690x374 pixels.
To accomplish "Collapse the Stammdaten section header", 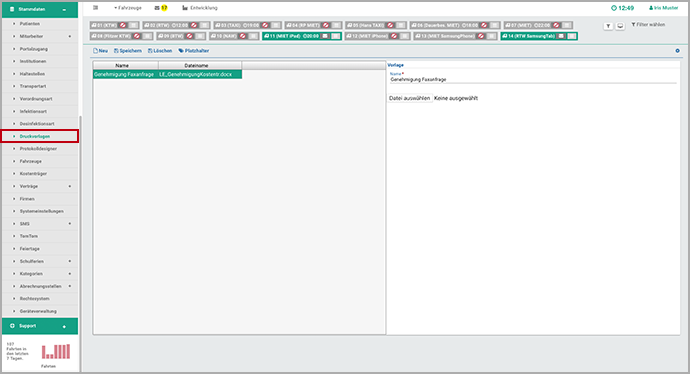I will [40, 9].
